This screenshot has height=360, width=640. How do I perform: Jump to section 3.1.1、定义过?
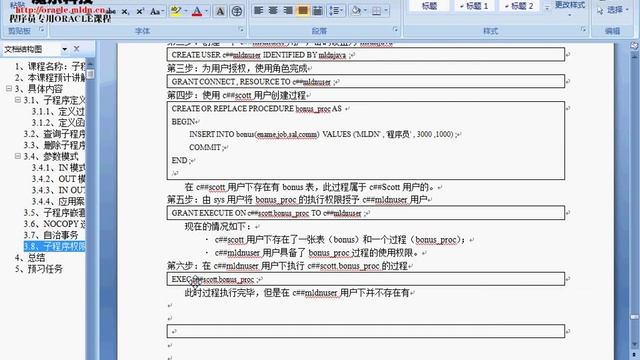58,111
